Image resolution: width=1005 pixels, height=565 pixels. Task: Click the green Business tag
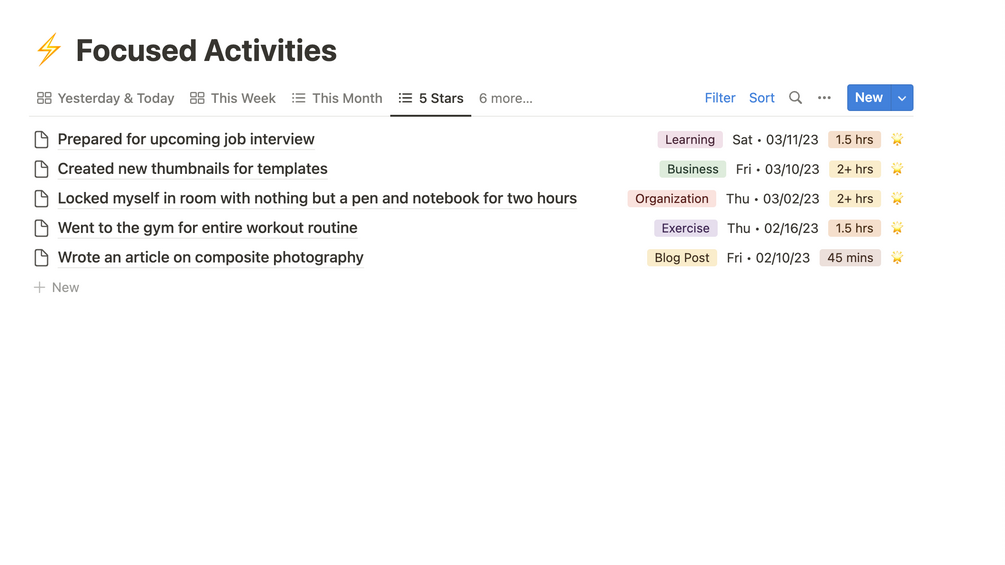[692, 169]
